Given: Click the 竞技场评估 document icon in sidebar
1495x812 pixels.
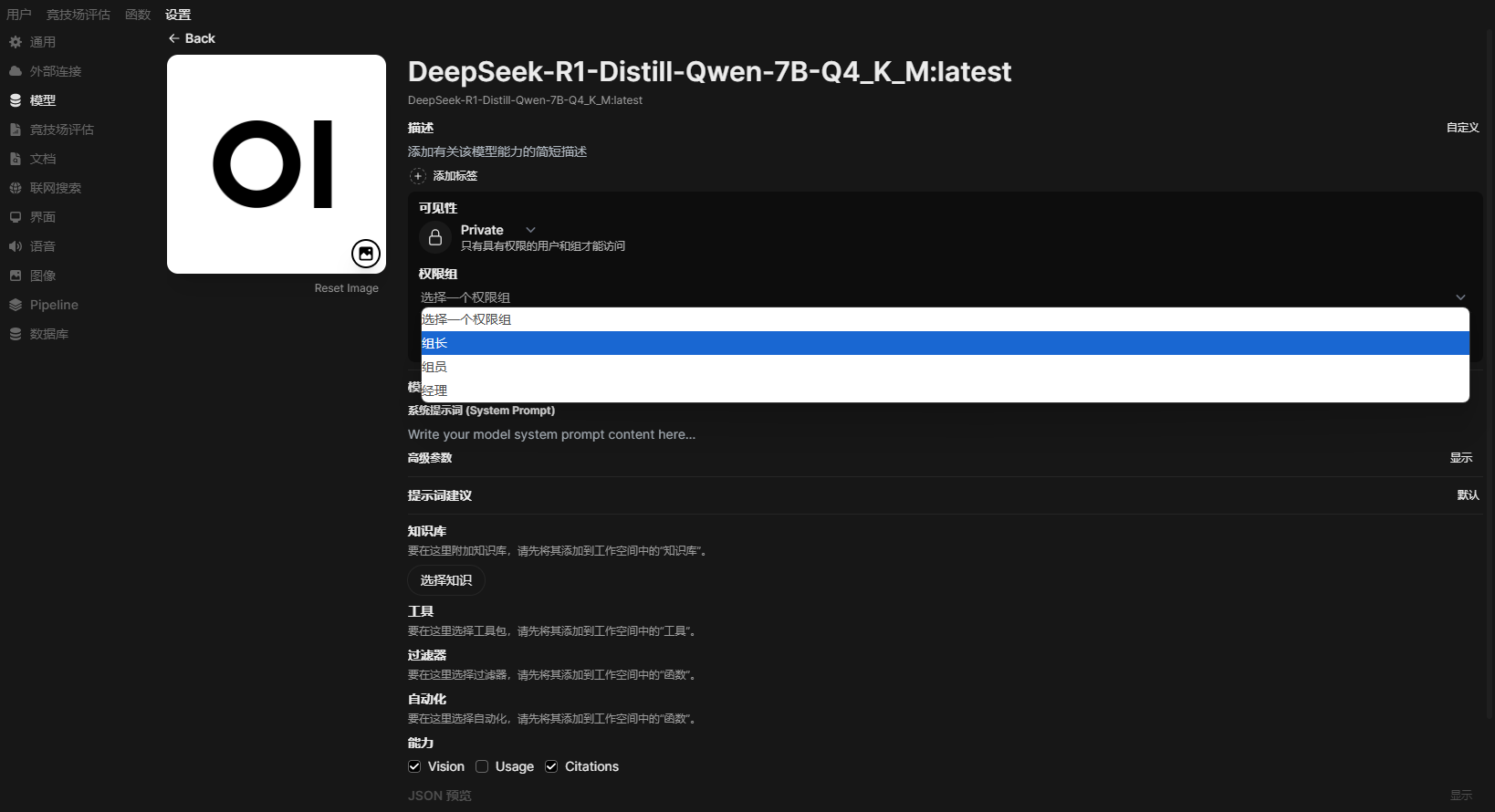Looking at the screenshot, I should (16, 130).
